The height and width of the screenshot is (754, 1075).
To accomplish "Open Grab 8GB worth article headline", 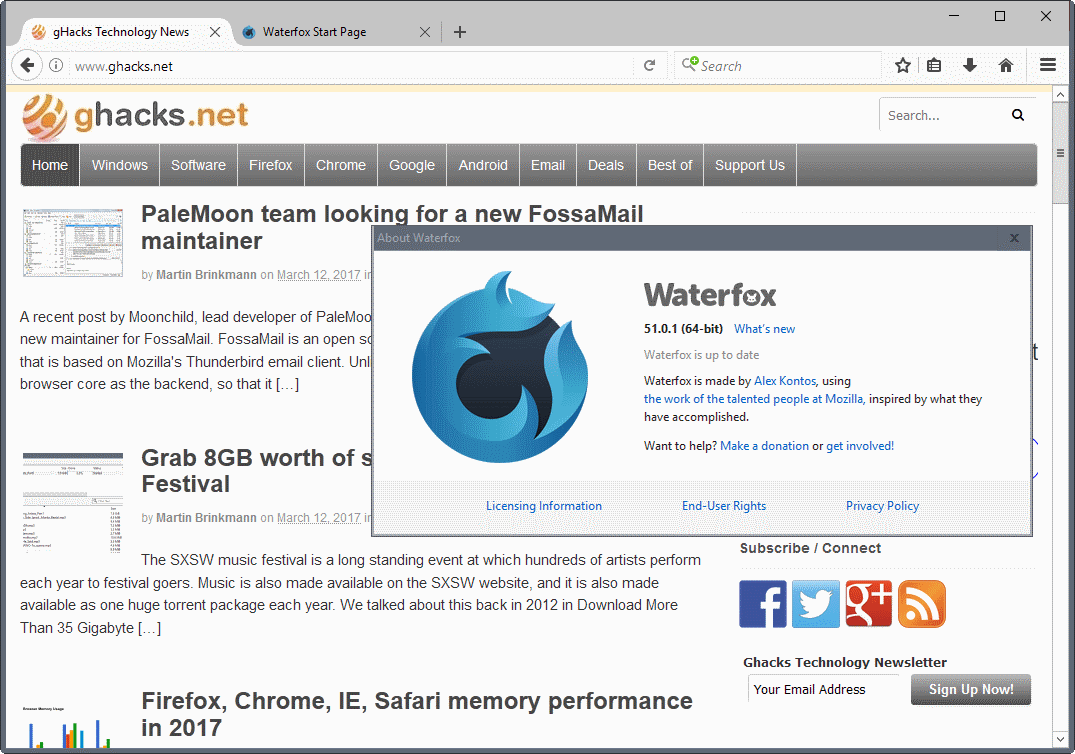I will click(x=257, y=471).
